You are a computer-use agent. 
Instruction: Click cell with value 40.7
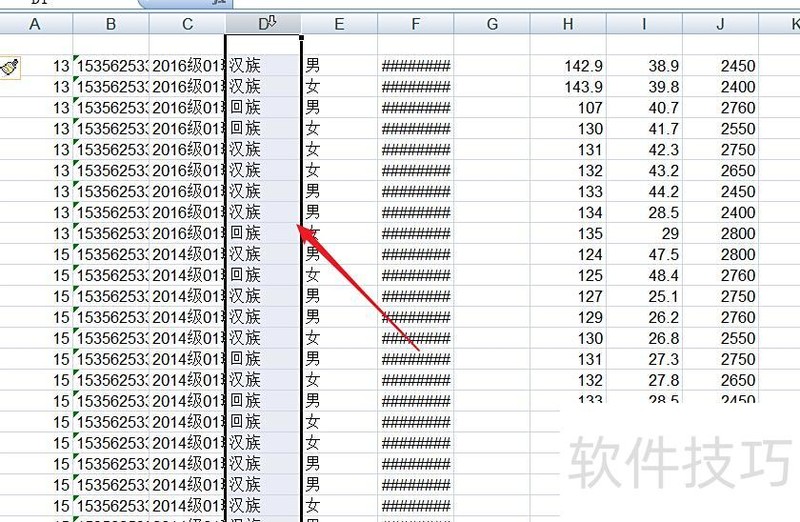[644, 108]
